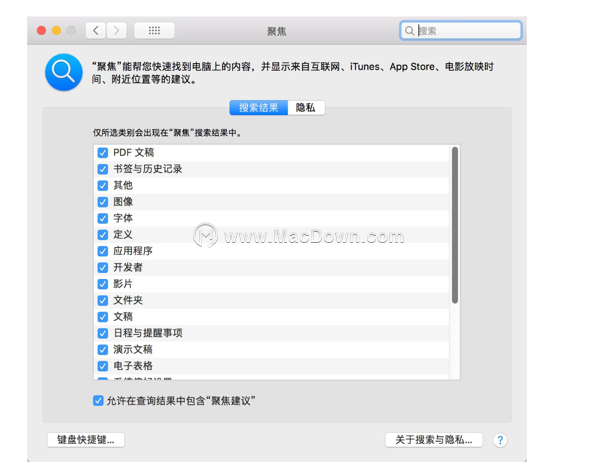Select the 演示文稿 row label
The image size is (597, 470).
click(133, 350)
